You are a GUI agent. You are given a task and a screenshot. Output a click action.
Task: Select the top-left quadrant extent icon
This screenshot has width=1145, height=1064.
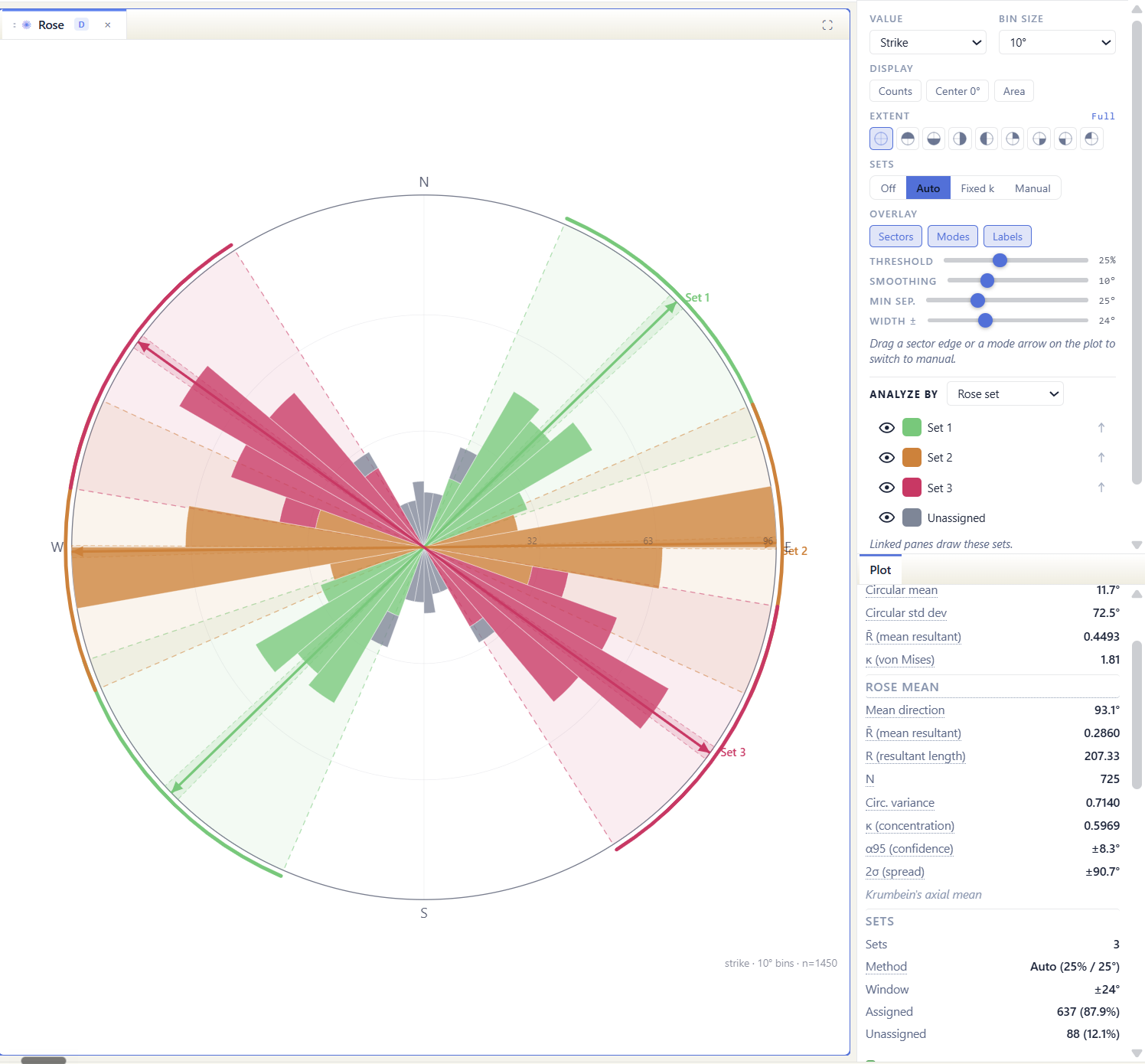[x=1091, y=139]
